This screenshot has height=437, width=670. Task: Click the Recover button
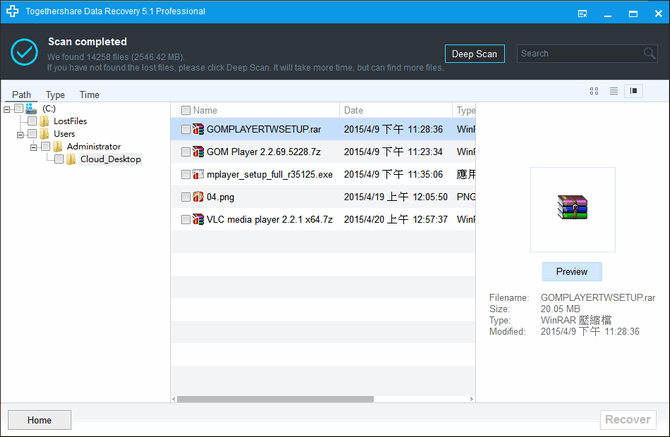pos(628,419)
